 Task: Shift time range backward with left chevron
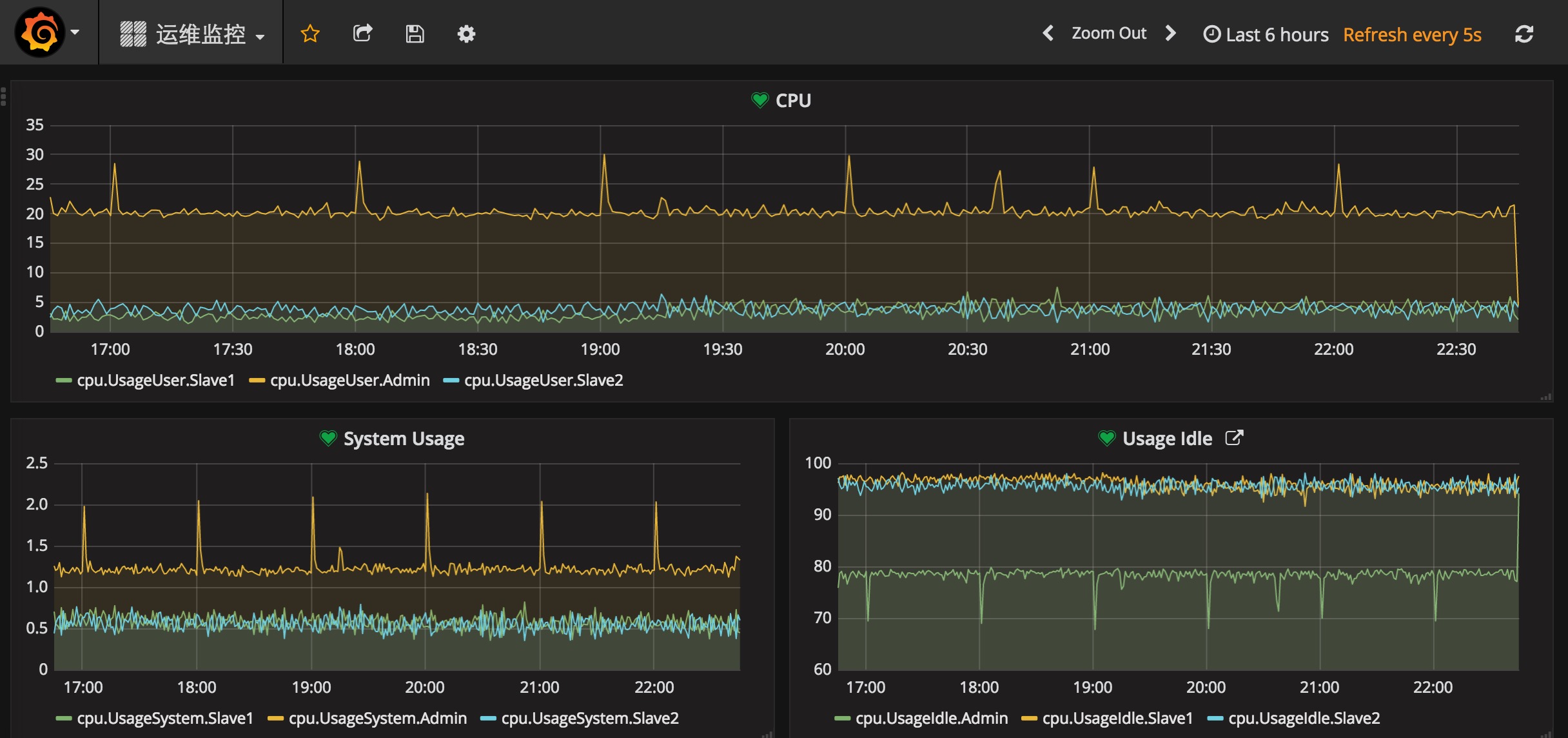pos(1048,33)
